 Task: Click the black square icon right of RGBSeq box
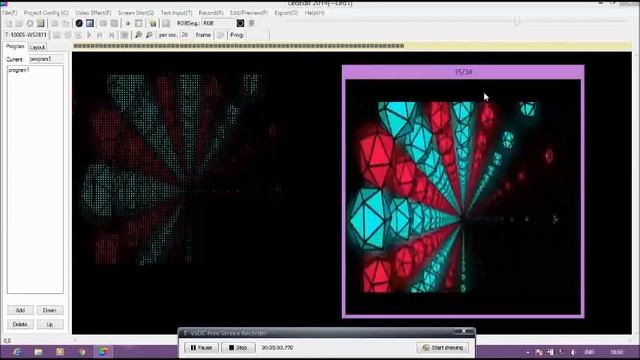(x=240, y=23)
